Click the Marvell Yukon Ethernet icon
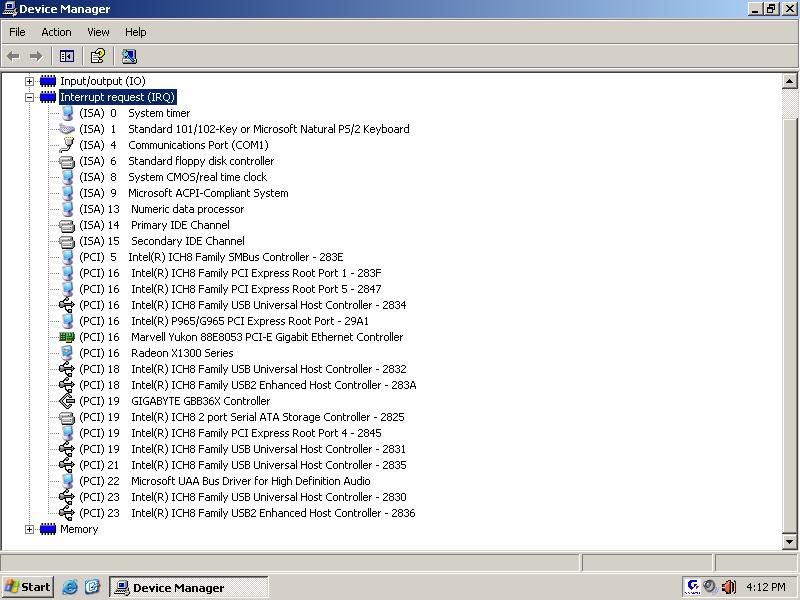The width and height of the screenshot is (800, 600). point(67,337)
